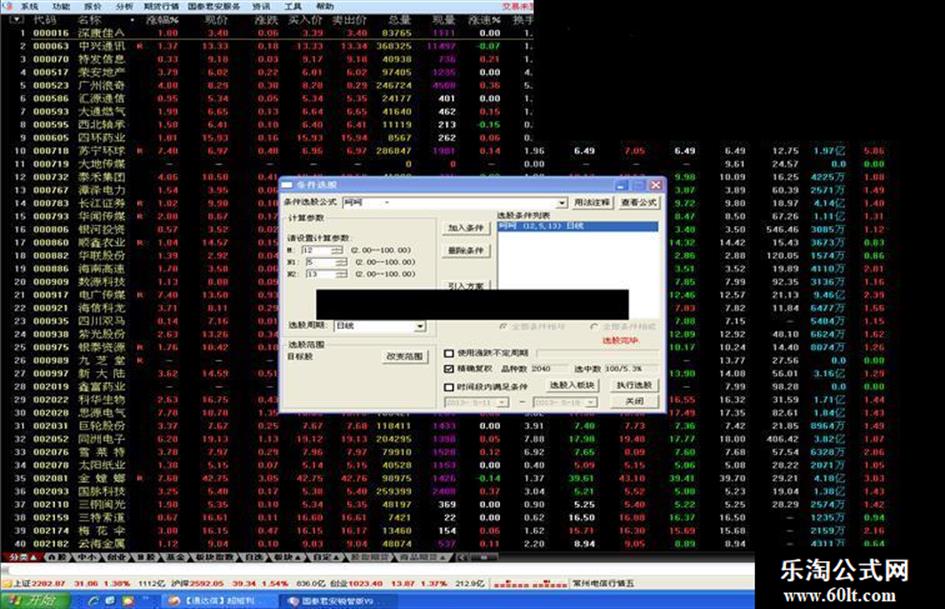Open the Windows 开始 start button

[x=36, y=601]
